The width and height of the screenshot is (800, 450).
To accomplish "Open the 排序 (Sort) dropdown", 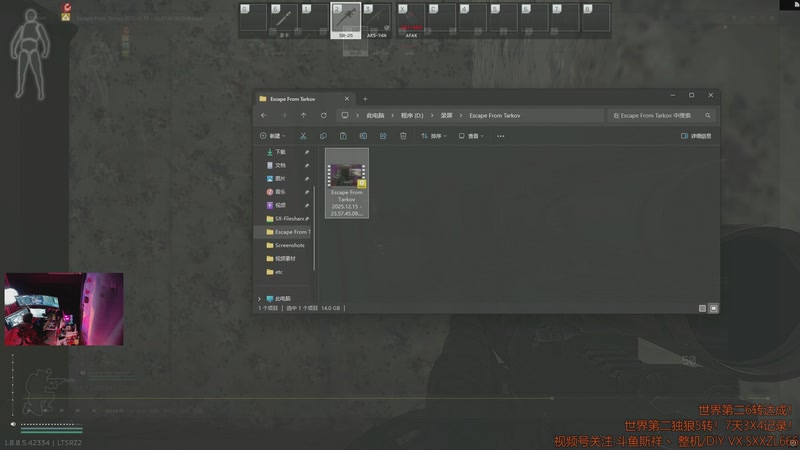I will pyautogui.click(x=434, y=136).
